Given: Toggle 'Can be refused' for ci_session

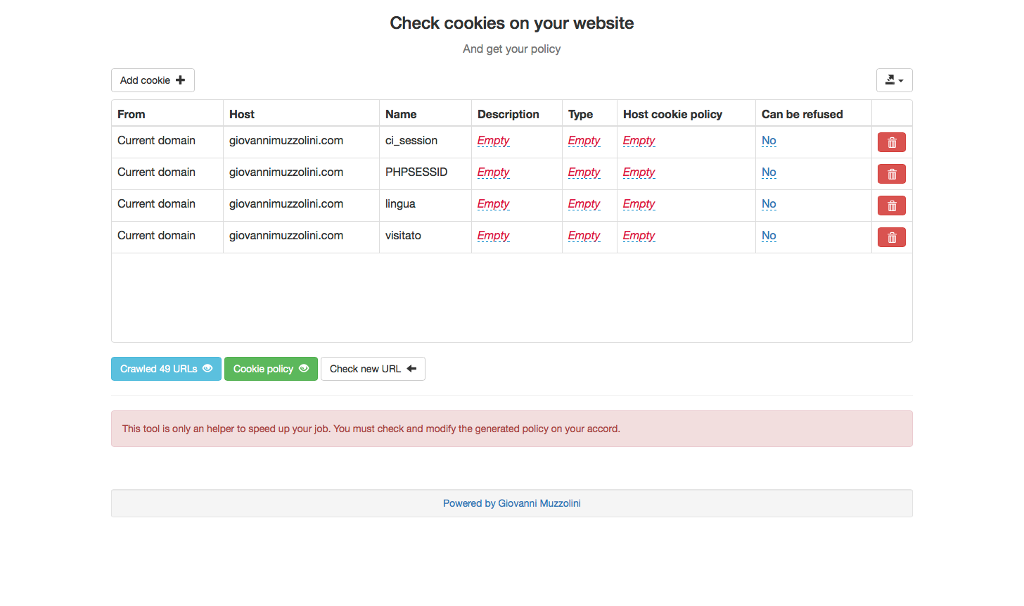Looking at the screenshot, I should pos(768,141).
